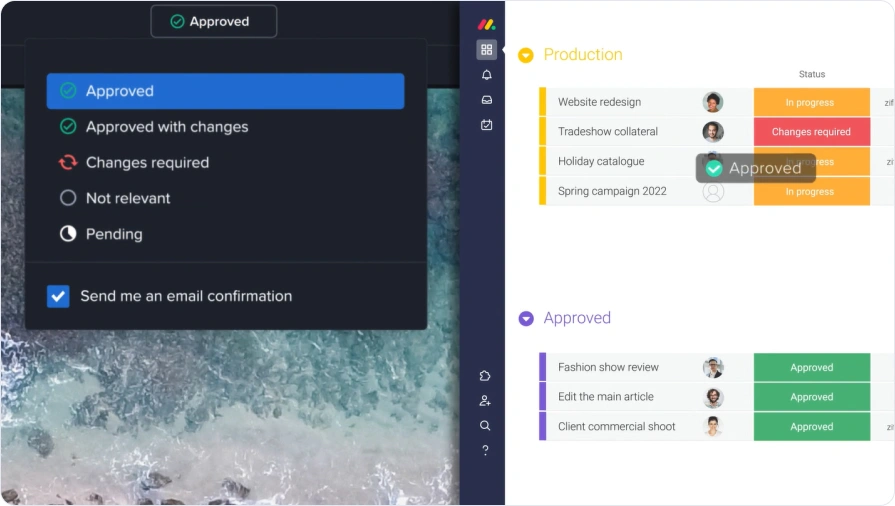Select Changes required in the menu

(146, 162)
